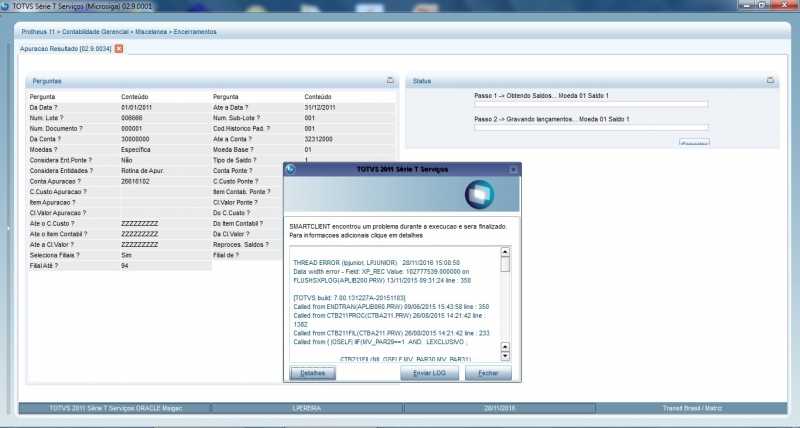Select the Conta Apuracao ? value 20610102
This screenshot has height=428, width=800.
135,182
